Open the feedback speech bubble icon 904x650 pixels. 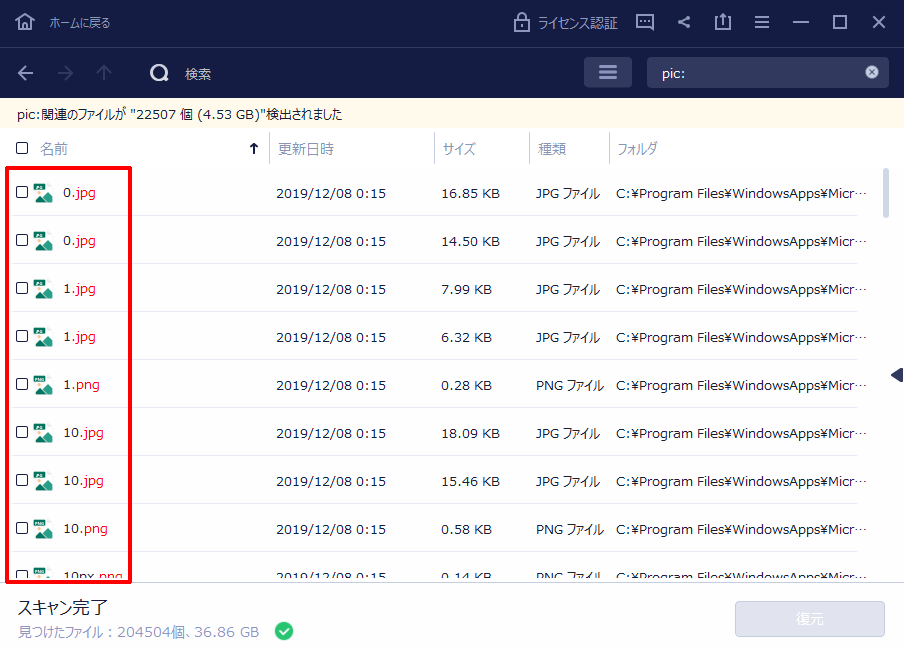click(645, 22)
